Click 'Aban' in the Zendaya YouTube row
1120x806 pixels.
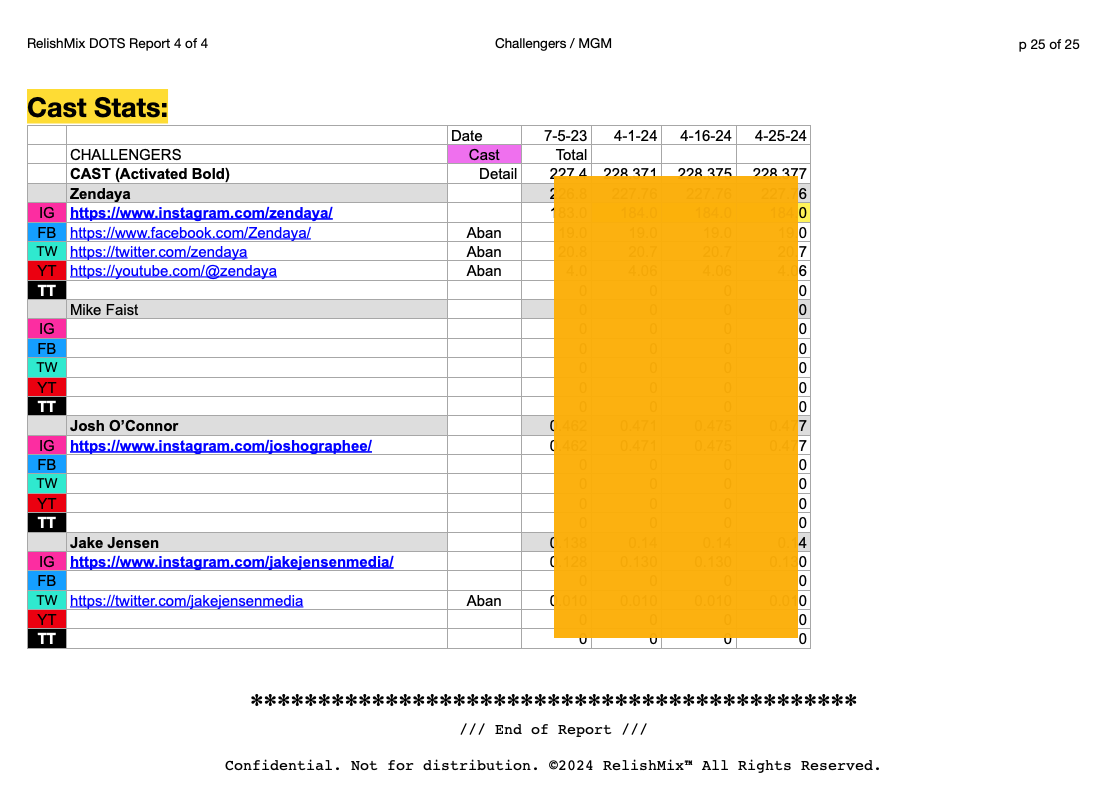tap(484, 272)
